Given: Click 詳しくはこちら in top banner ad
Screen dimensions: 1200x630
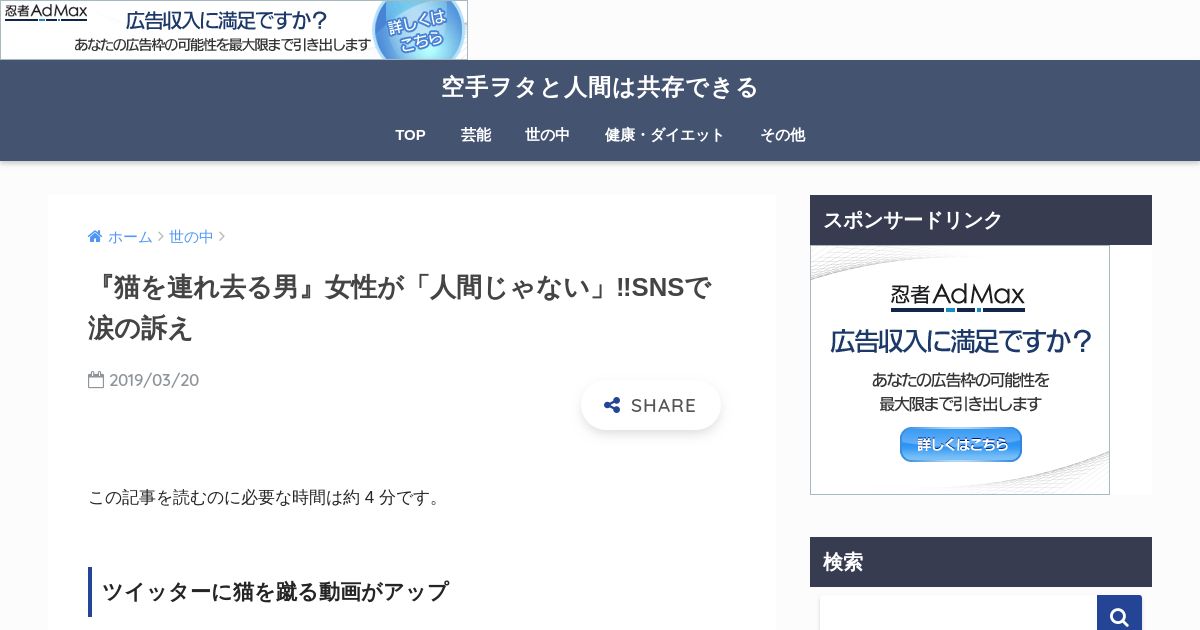Looking at the screenshot, I should point(420,30).
